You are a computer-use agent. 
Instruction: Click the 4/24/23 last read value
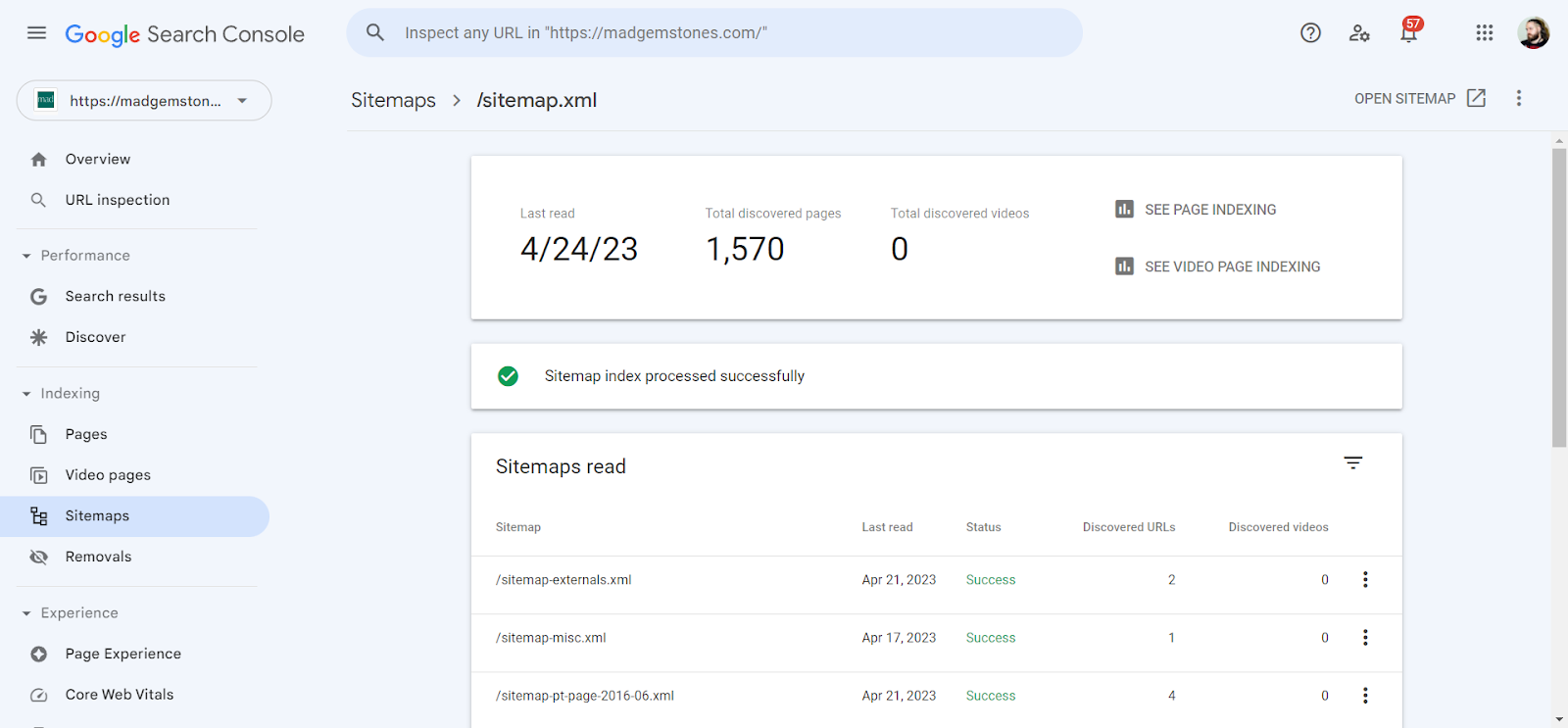(x=579, y=249)
